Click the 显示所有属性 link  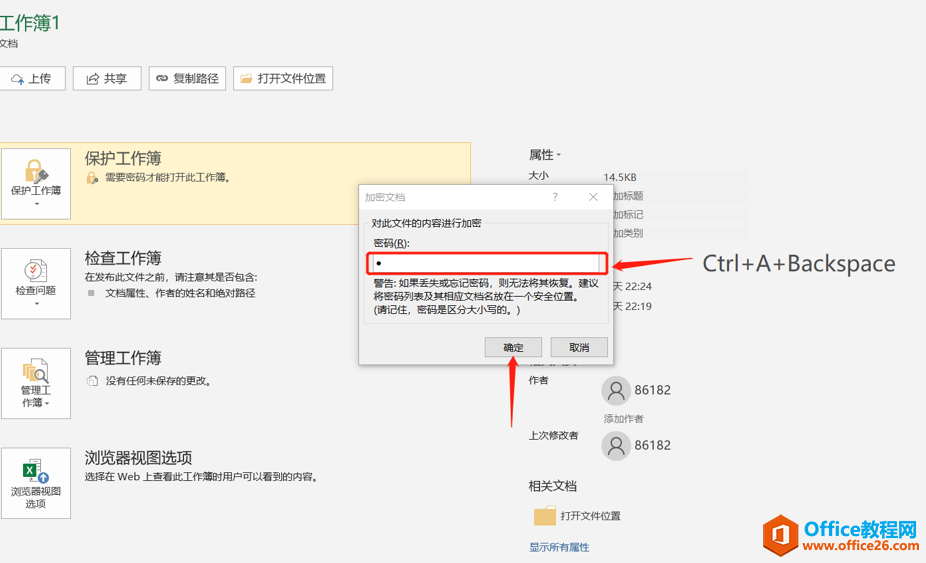[x=559, y=548]
